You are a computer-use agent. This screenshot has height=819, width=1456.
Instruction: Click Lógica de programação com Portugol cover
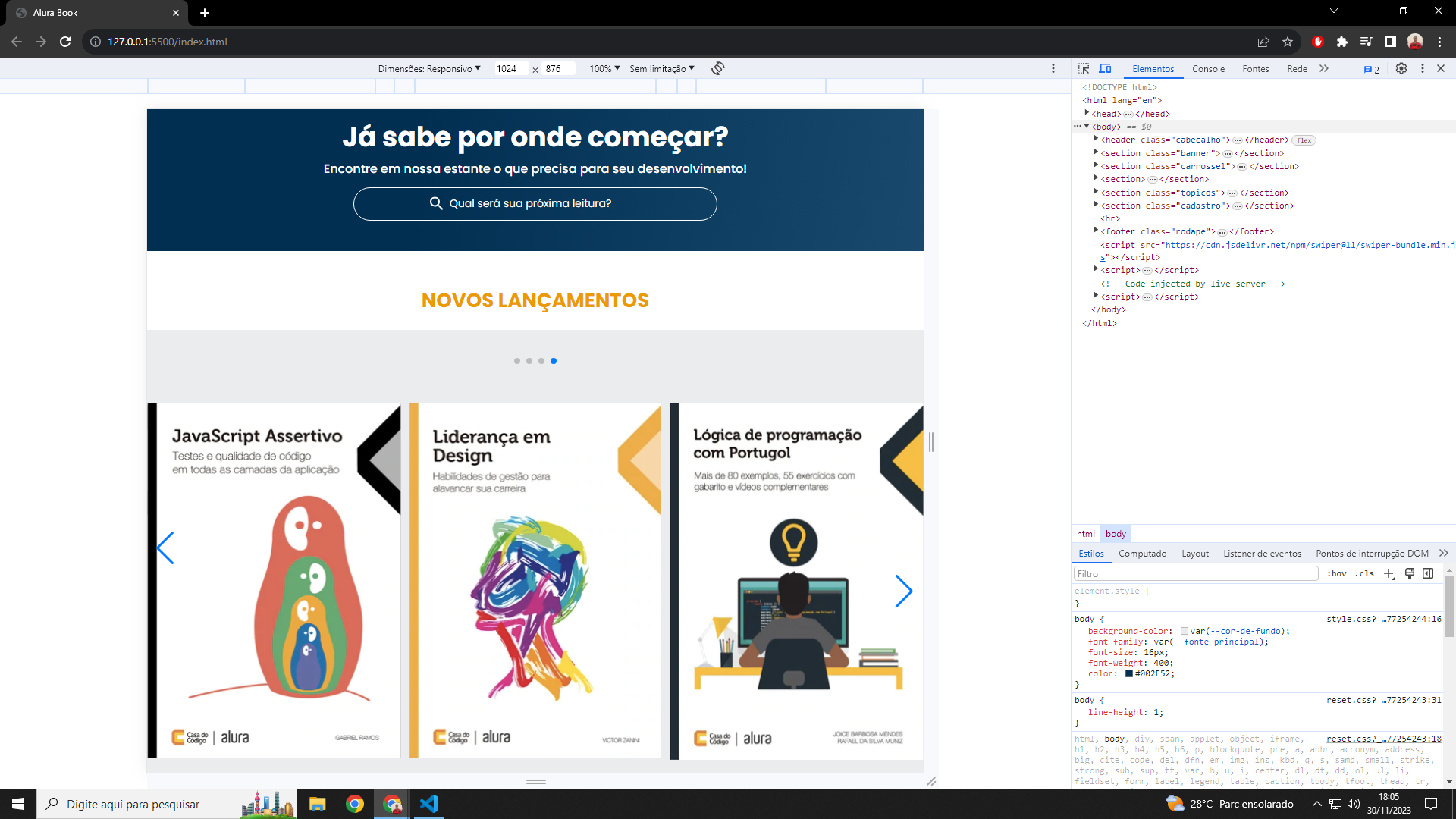[796, 581]
